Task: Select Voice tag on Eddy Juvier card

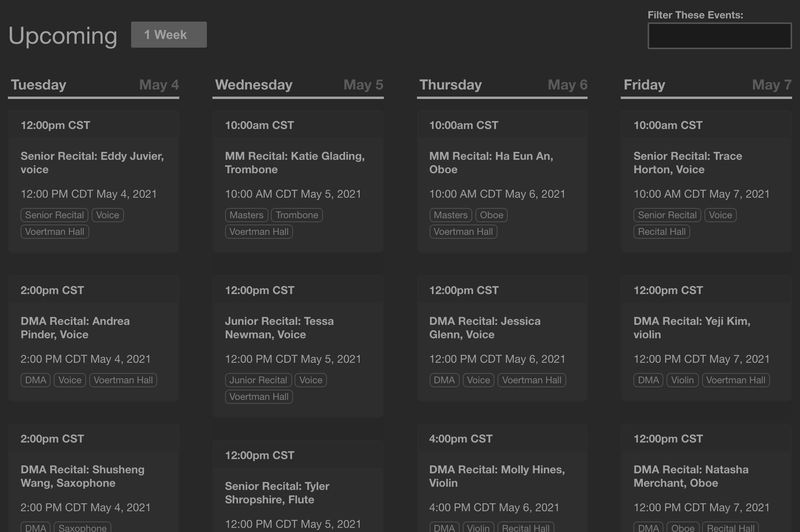Action: (108, 215)
